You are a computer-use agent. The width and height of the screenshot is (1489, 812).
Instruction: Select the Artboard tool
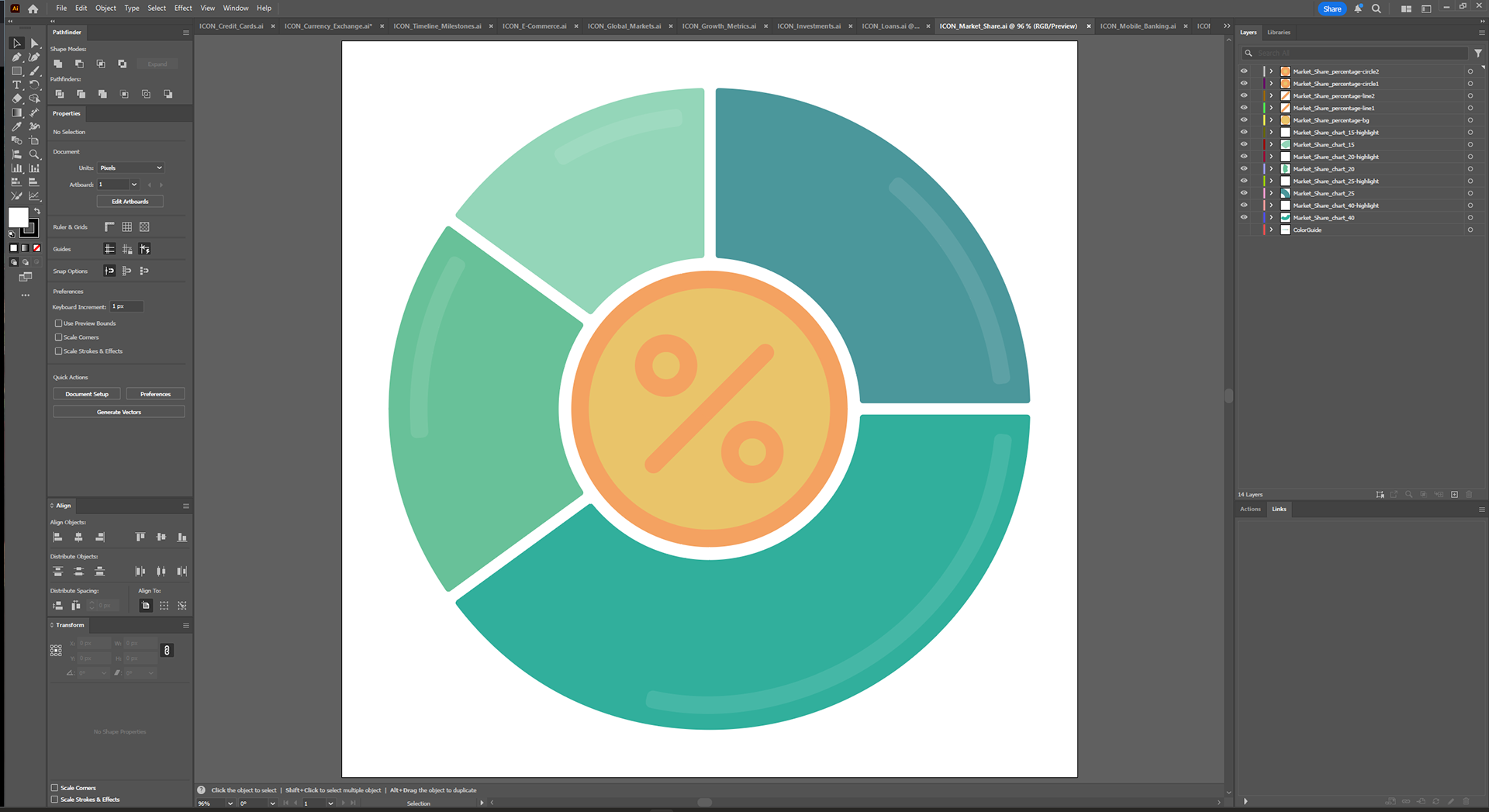pyautogui.click(x=34, y=140)
